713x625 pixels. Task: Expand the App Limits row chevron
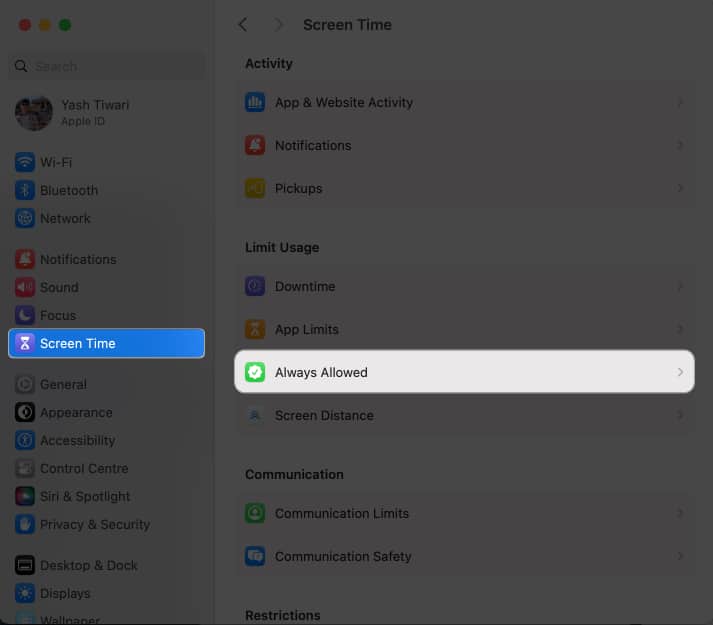coord(680,329)
